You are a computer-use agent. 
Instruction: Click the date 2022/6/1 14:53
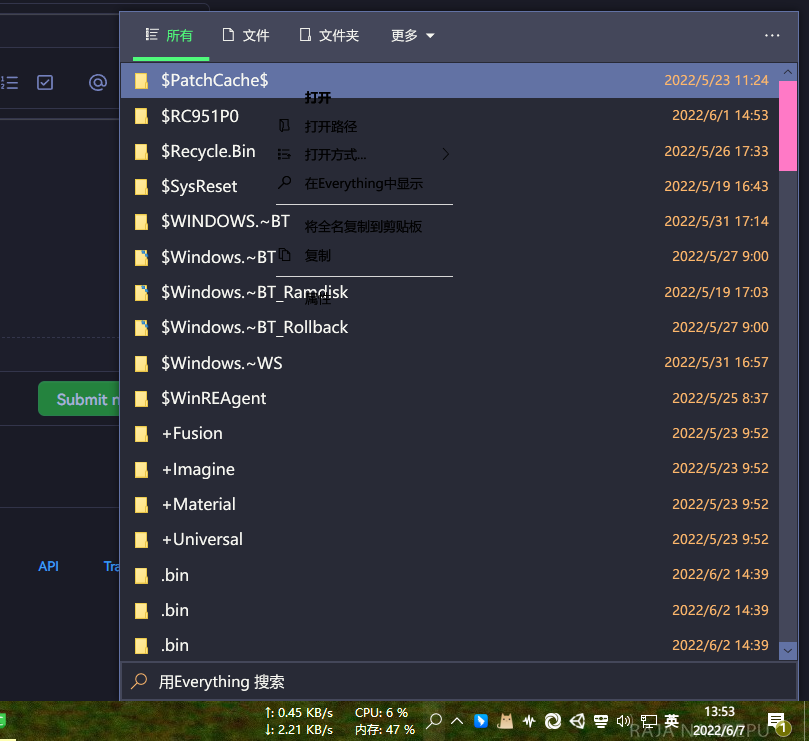point(720,115)
